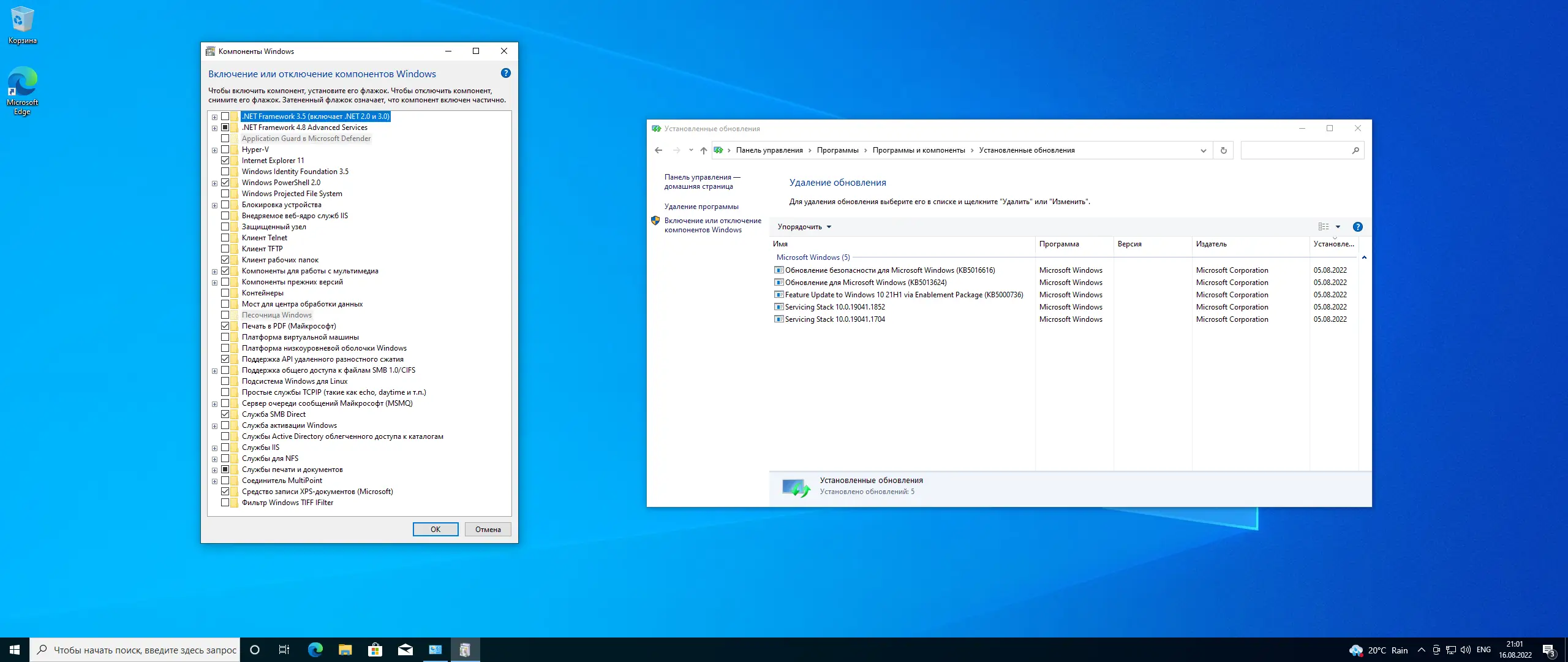Check the Hyper-V component checkbox
Image resolution: width=1568 pixels, height=662 pixels.
[x=225, y=150]
